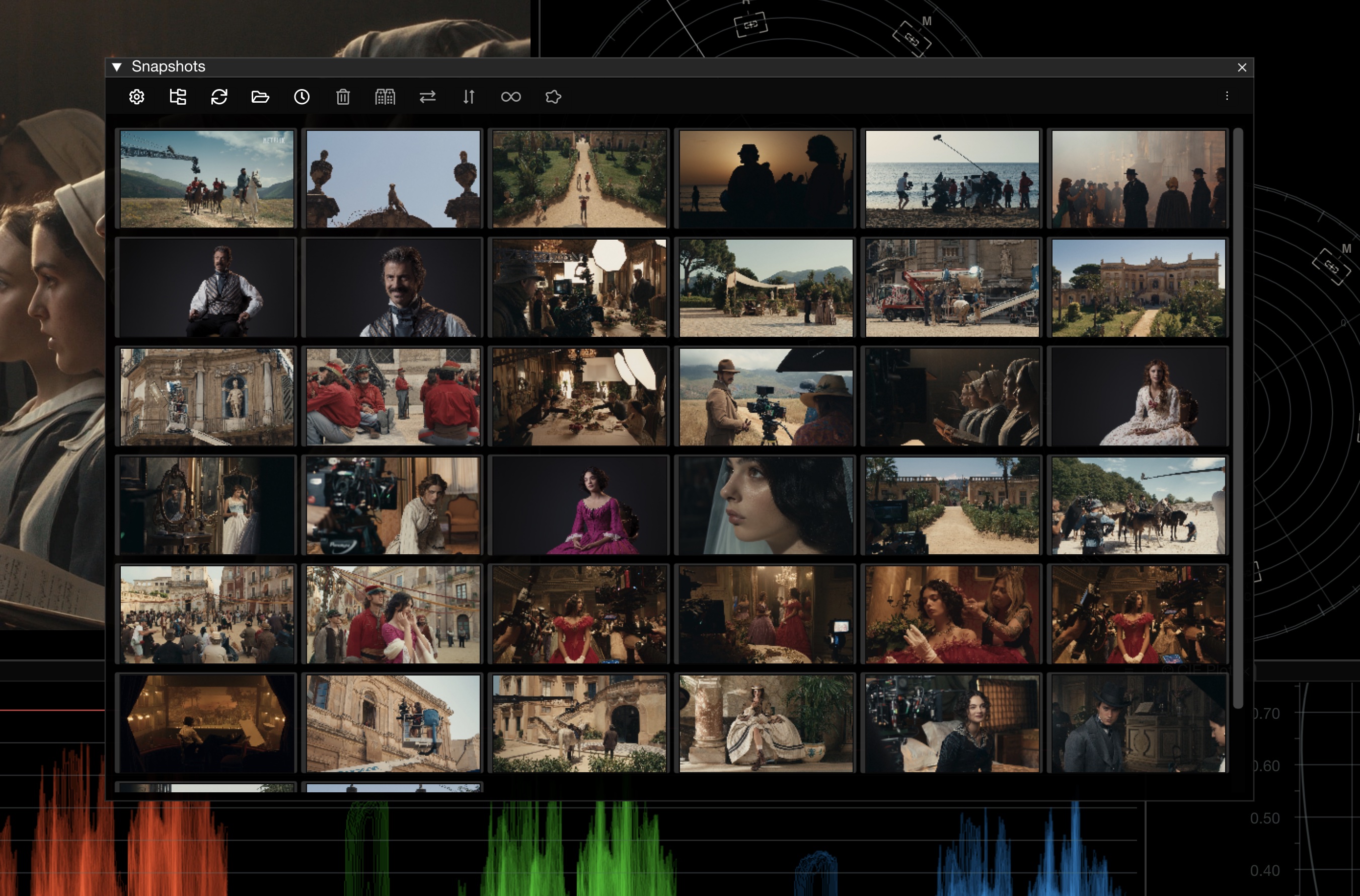Click the snapshots panel vertical scrollbar
This screenshot has width=1360, height=896.
[x=1238, y=417]
